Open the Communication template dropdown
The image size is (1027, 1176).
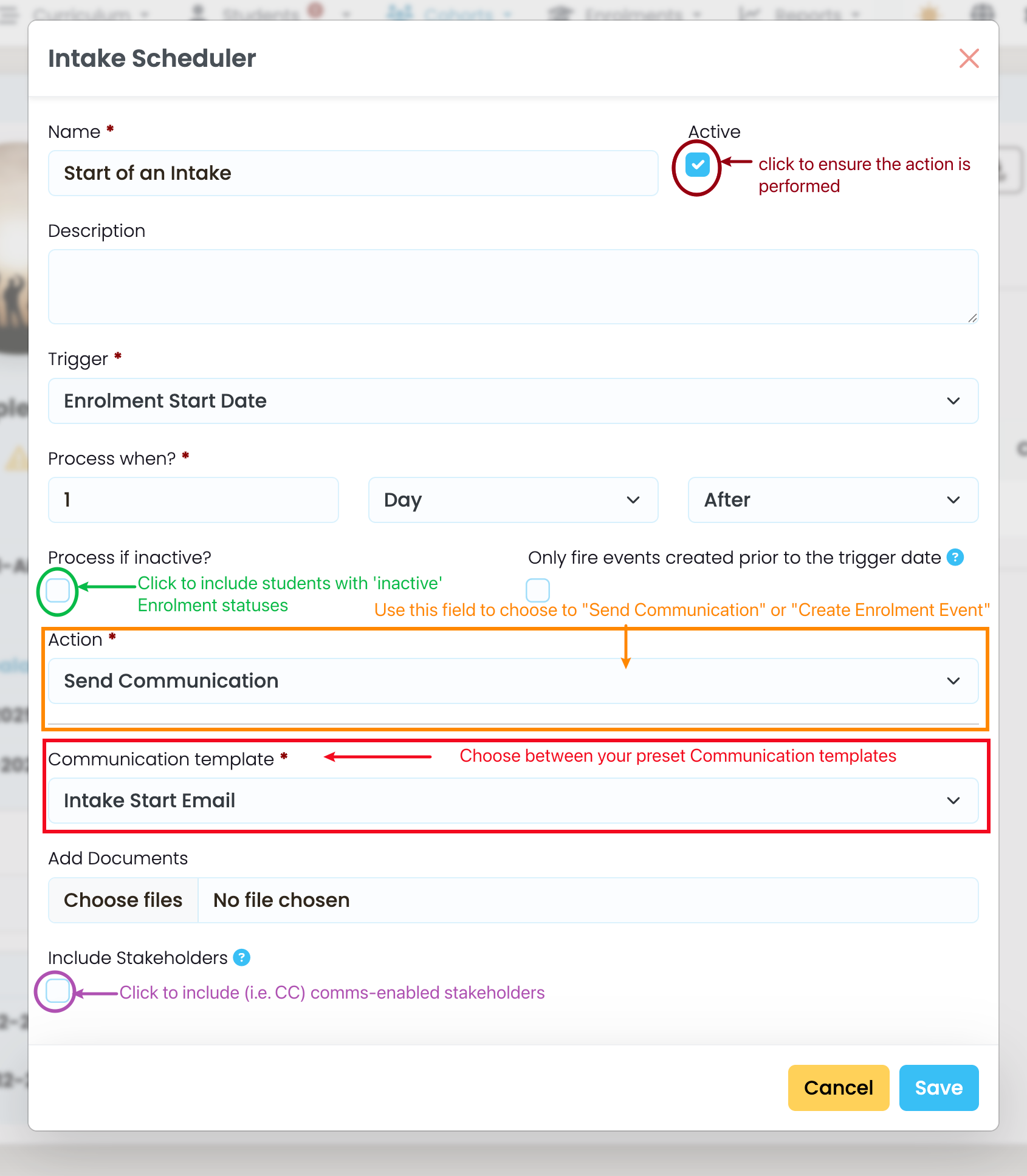[513, 801]
